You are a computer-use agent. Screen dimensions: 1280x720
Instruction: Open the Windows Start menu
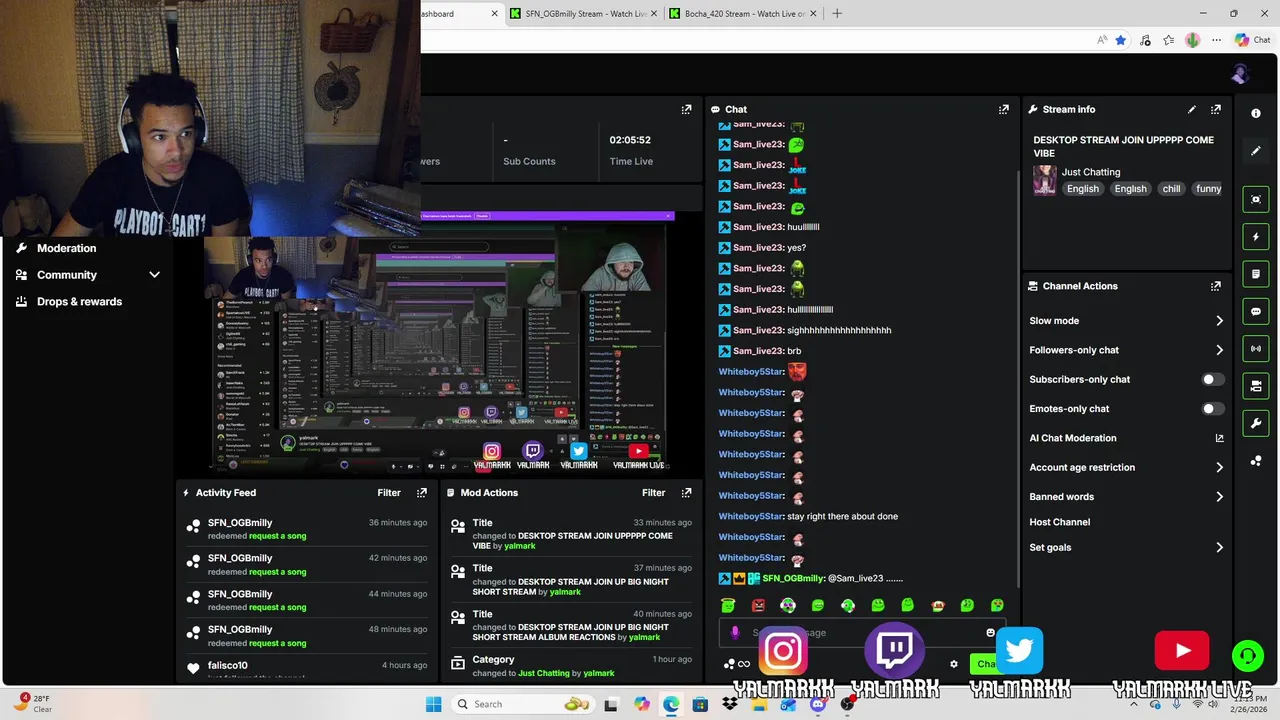click(x=433, y=704)
